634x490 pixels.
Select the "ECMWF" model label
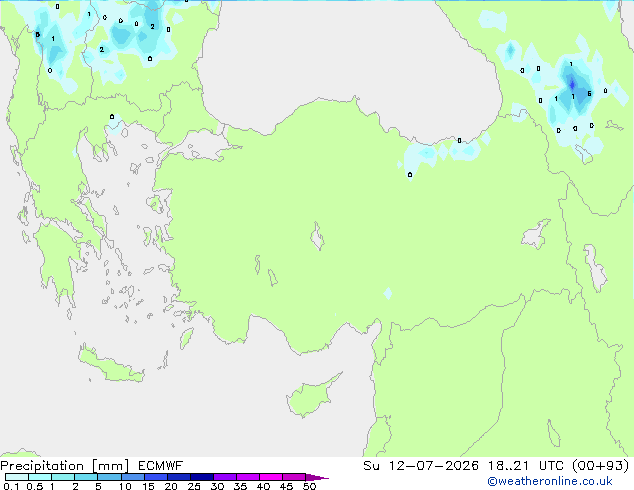[x=161, y=466]
